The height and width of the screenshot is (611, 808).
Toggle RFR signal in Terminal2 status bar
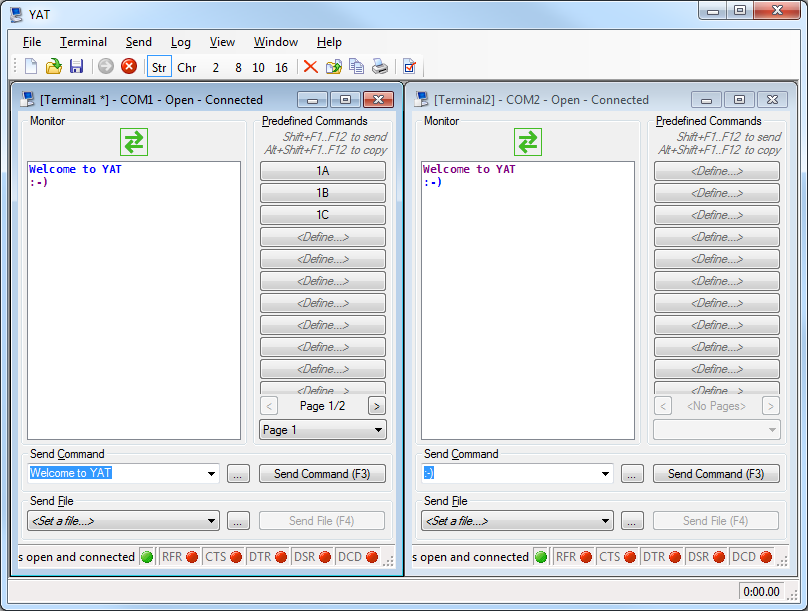[x=574, y=557]
